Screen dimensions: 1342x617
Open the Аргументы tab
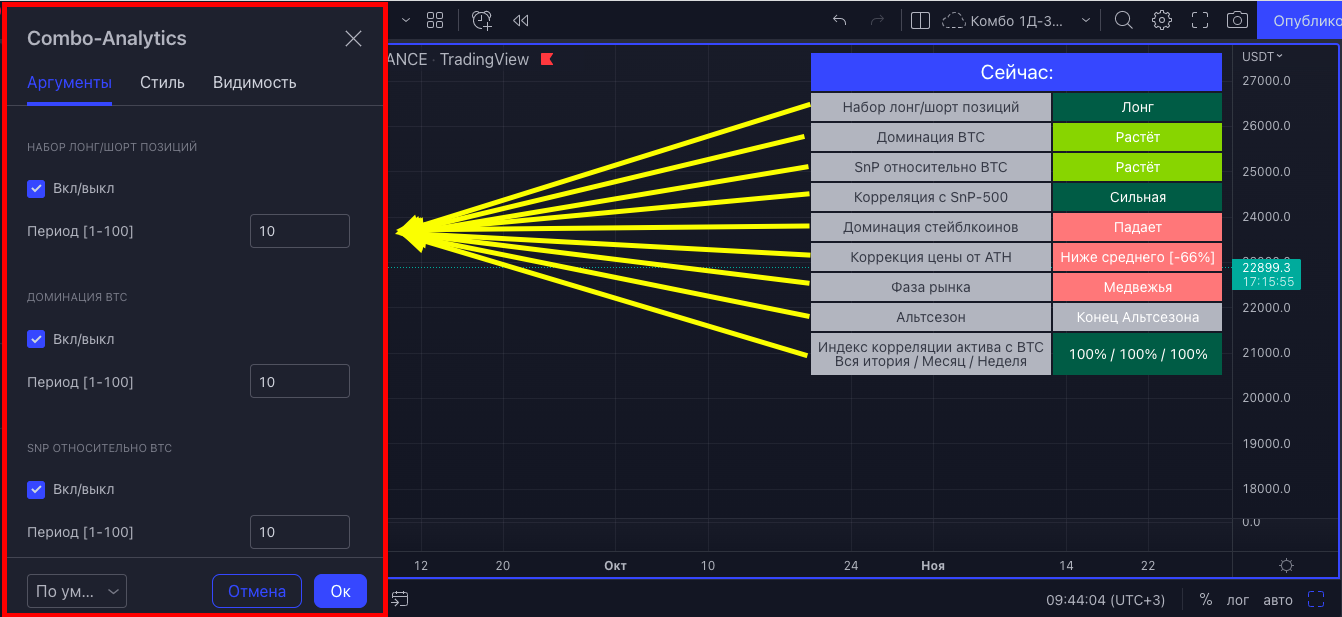(69, 83)
